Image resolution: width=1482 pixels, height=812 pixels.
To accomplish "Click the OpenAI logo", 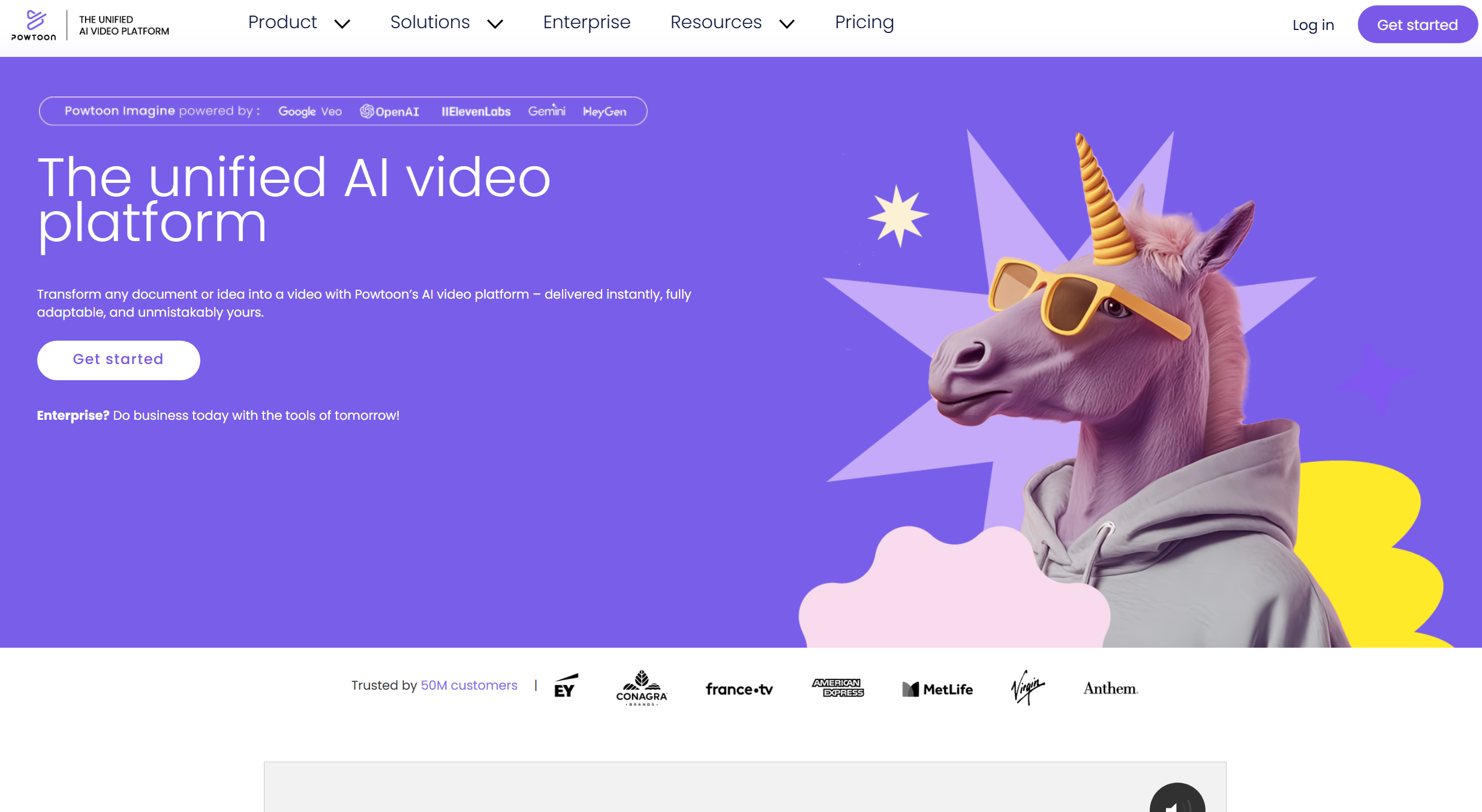I will pyautogui.click(x=389, y=112).
